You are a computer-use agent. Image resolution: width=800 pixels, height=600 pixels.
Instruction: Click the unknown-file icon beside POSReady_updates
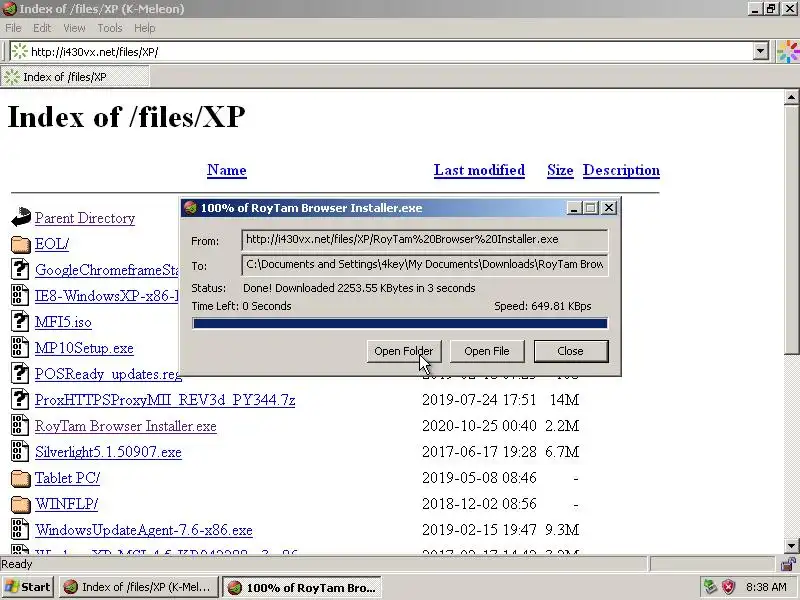[20, 373]
